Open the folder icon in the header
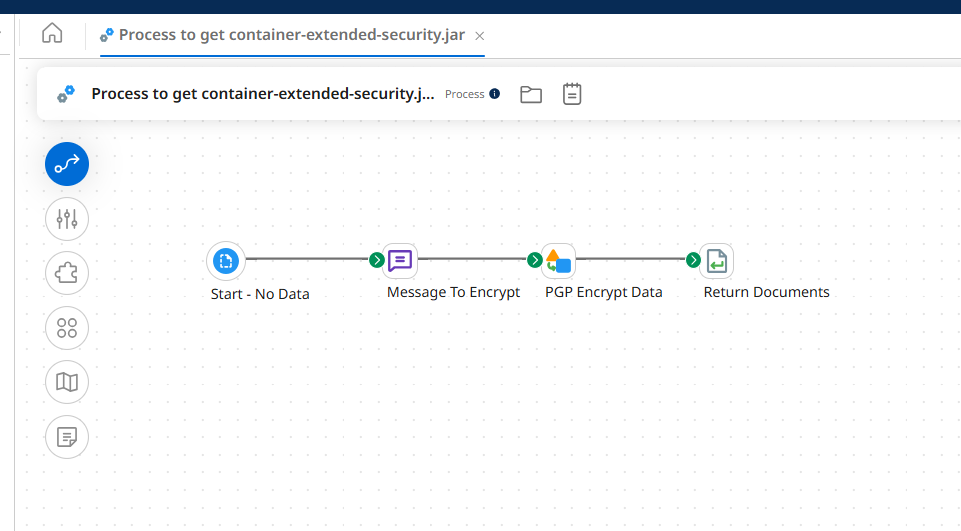 (x=531, y=94)
